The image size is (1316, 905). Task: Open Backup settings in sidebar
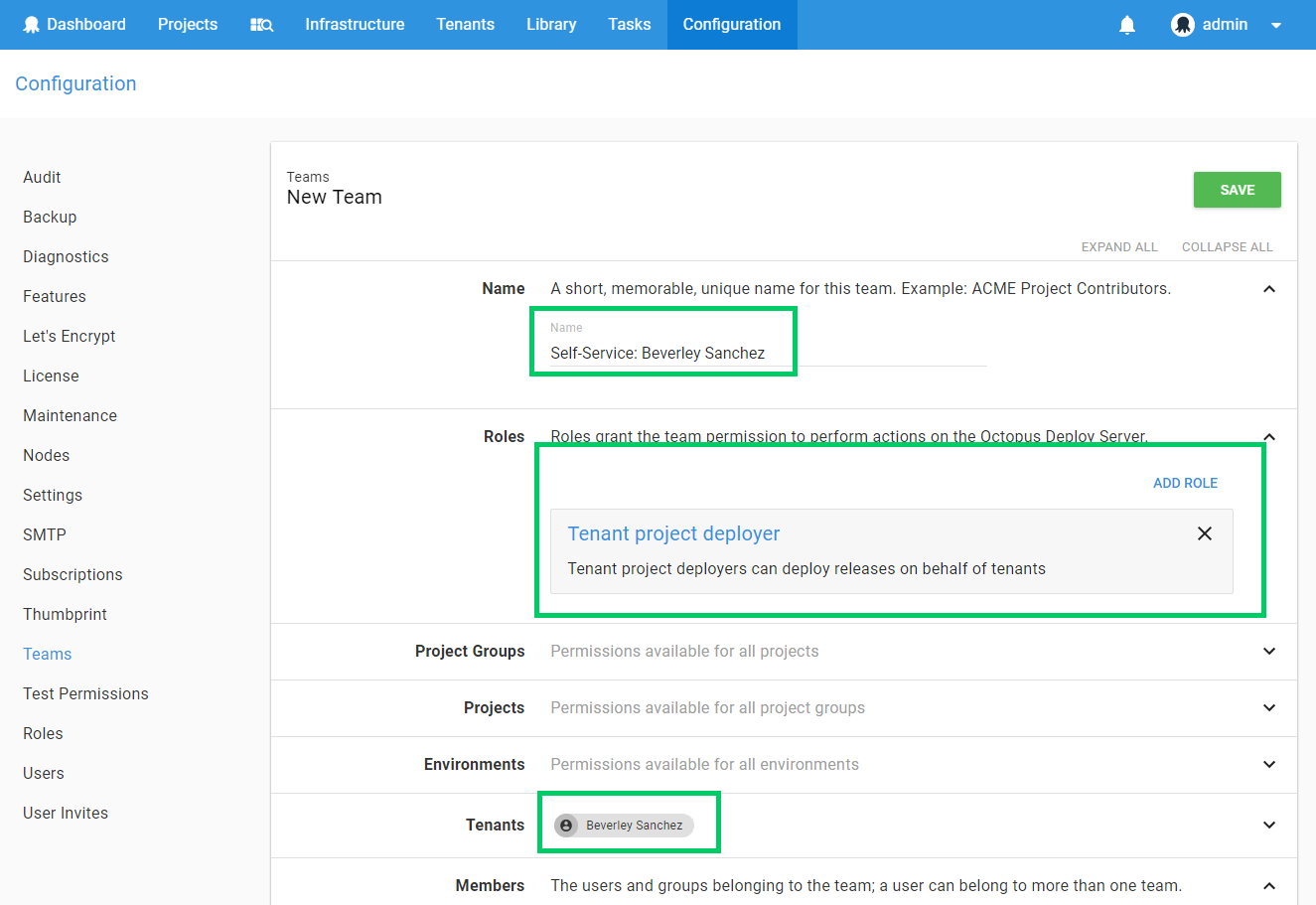[x=50, y=218]
